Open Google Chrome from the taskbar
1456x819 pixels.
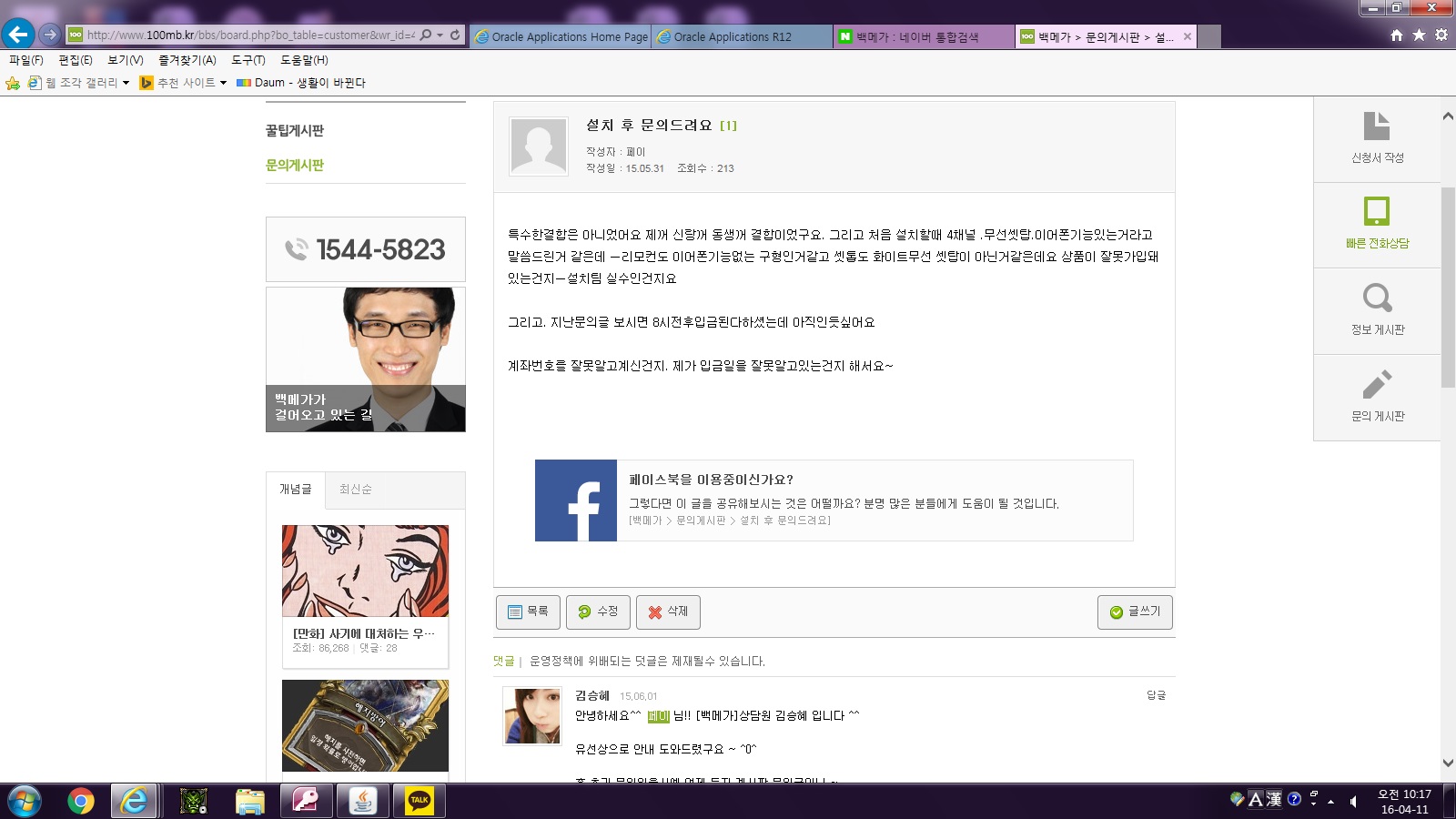[81, 801]
